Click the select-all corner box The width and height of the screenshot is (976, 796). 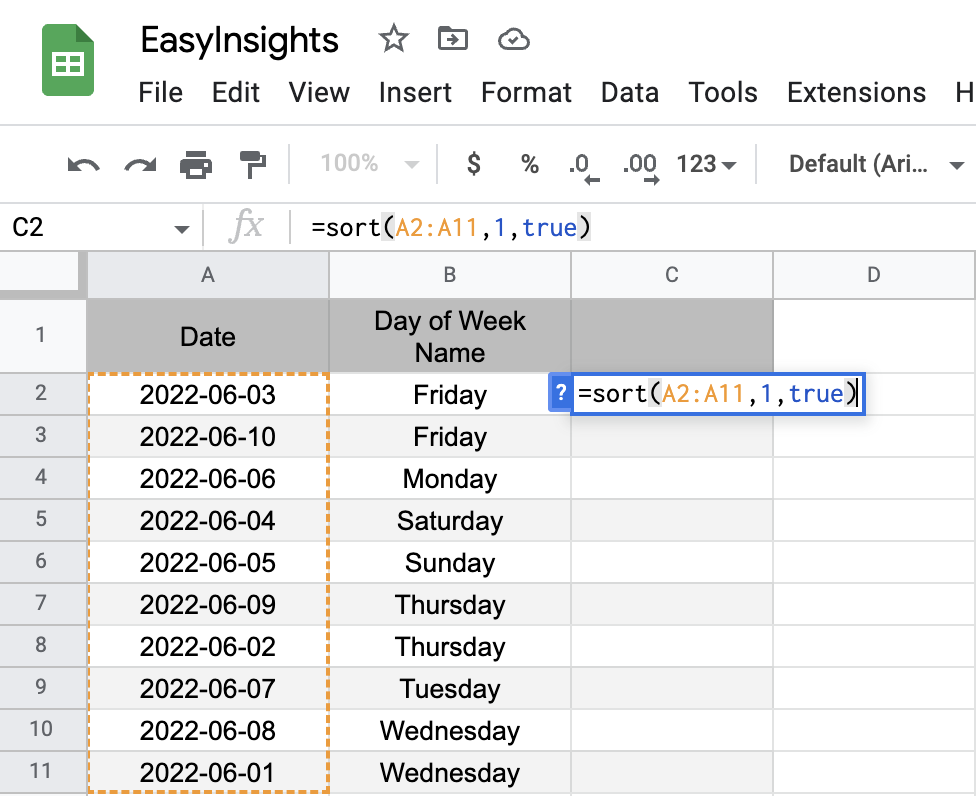tap(39, 271)
